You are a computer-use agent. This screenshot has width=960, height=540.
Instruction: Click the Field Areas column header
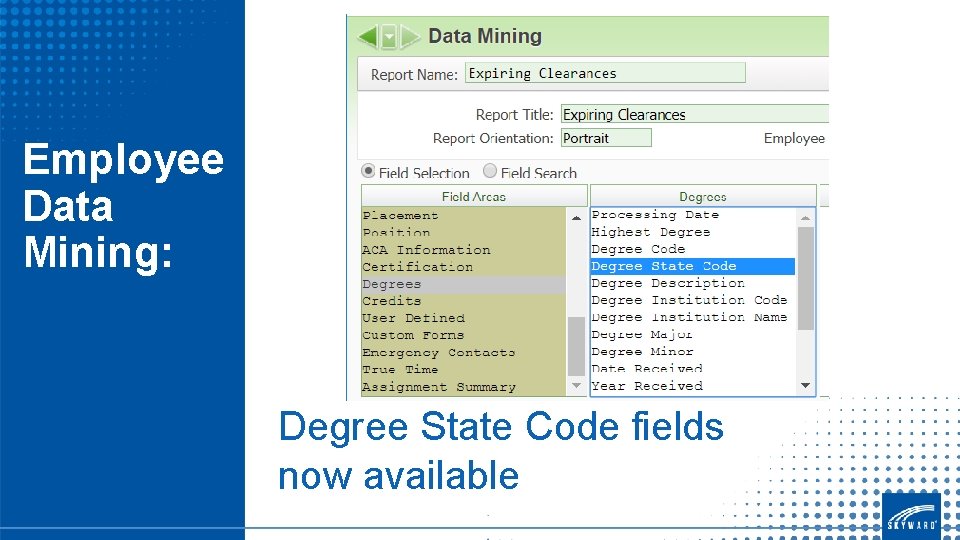tap(474, 196)
